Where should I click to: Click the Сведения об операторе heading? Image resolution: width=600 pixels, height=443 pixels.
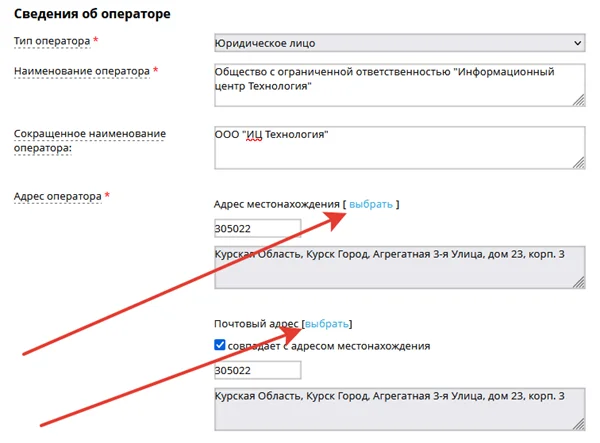92,14
